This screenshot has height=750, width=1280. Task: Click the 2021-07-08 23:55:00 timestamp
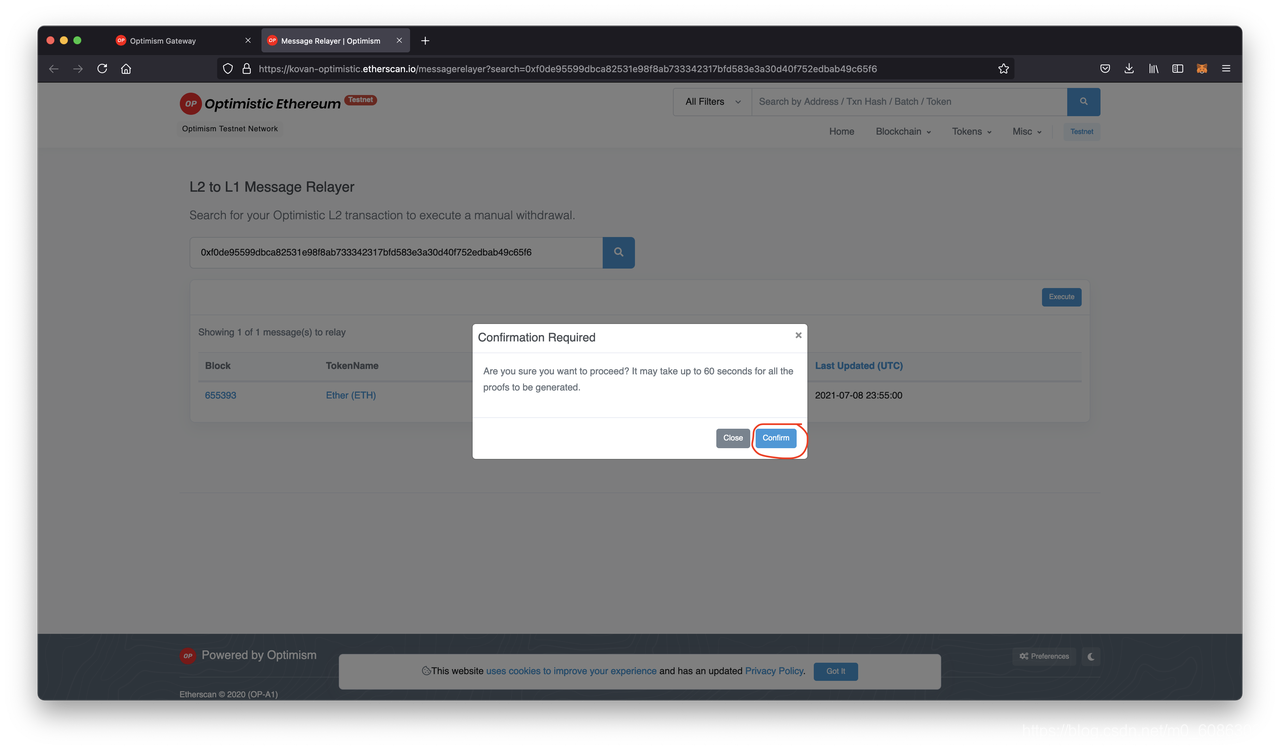pyautogui.click(x=859, y=396)
